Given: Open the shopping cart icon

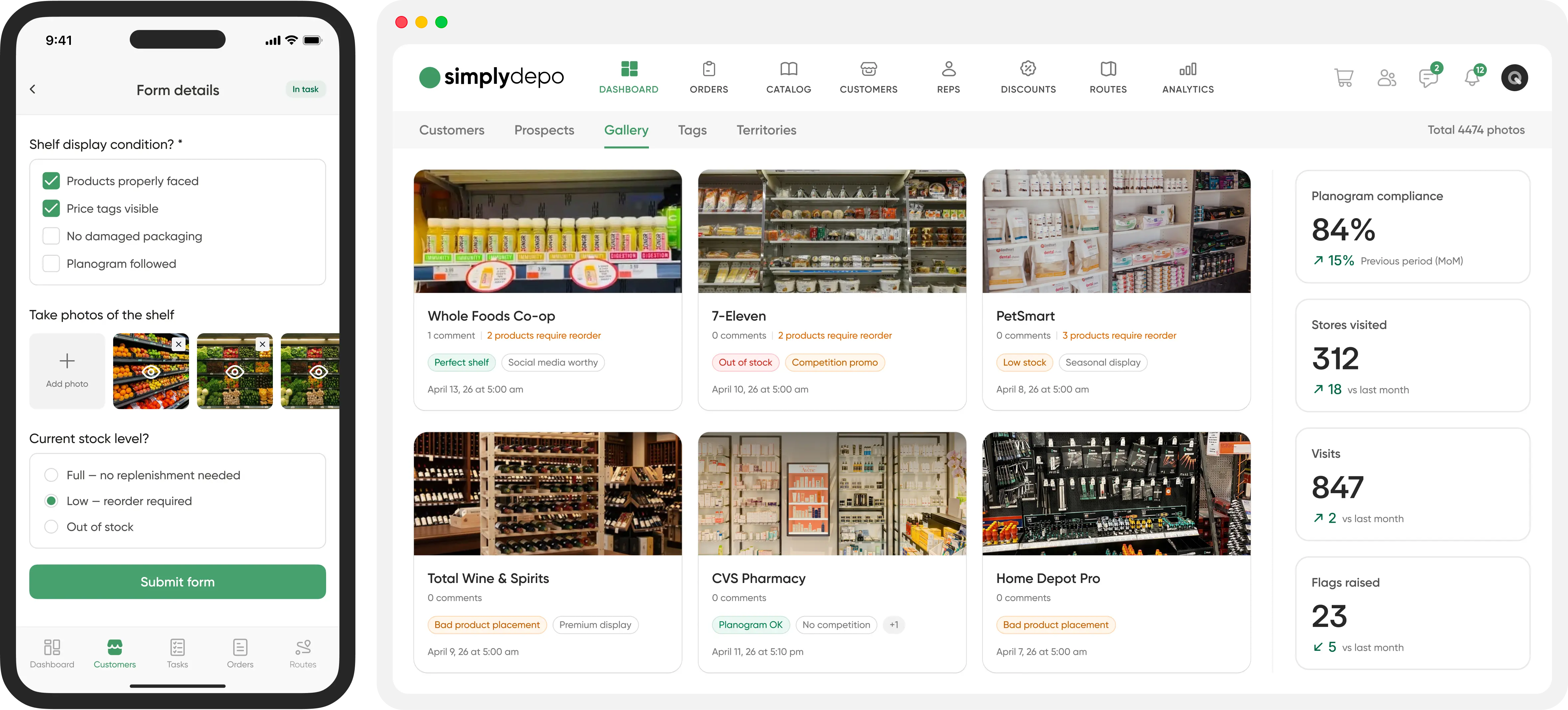Looking at the screenshot, I should 1343,78.
